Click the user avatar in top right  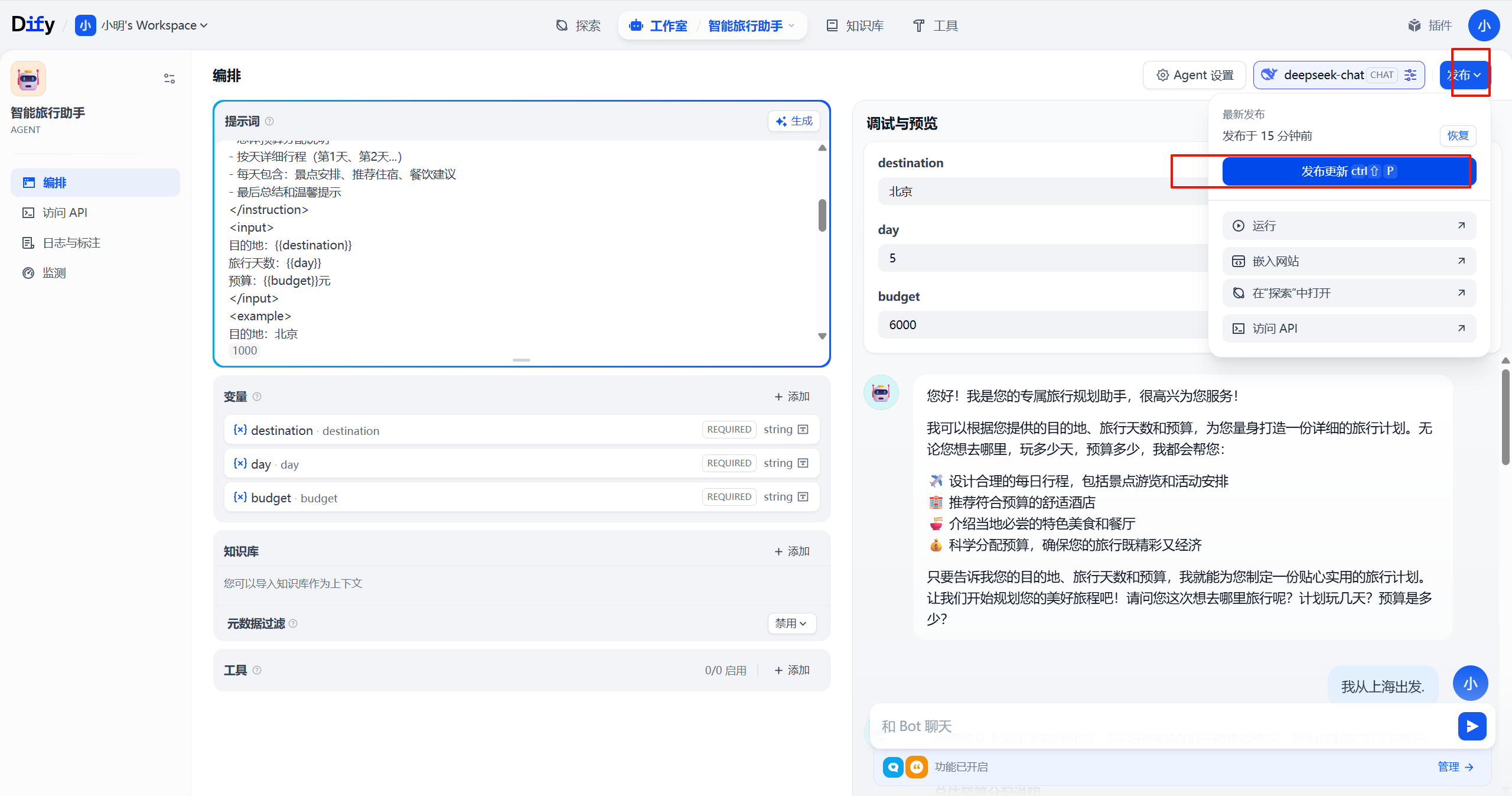[x=1484, y=25]
